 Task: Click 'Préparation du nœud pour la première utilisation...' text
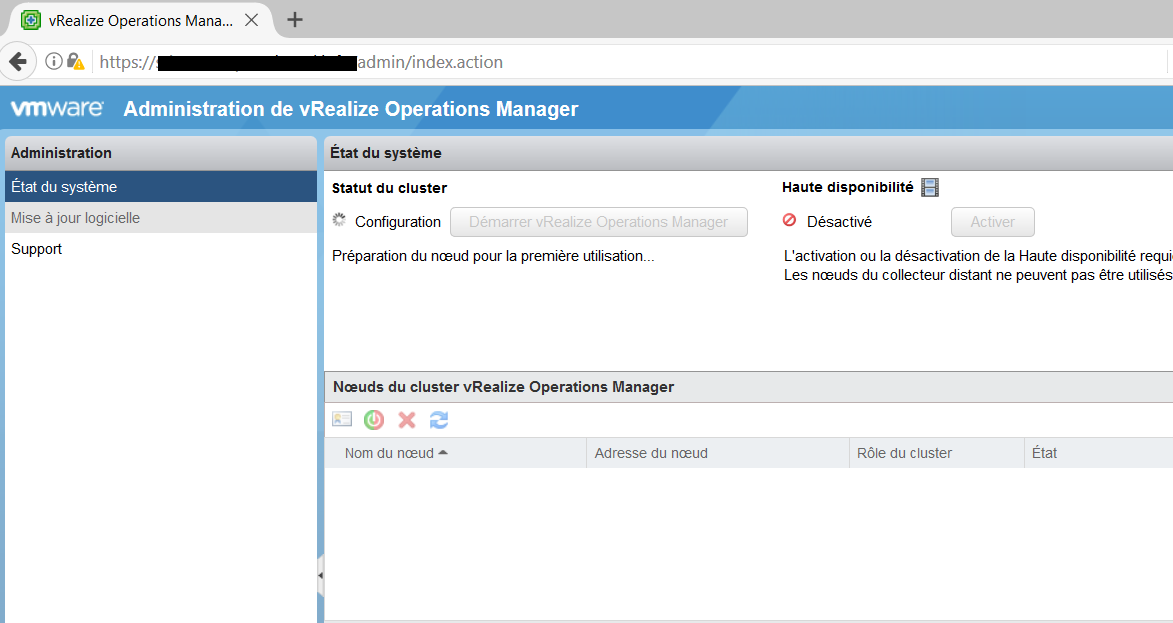(493, 256)
